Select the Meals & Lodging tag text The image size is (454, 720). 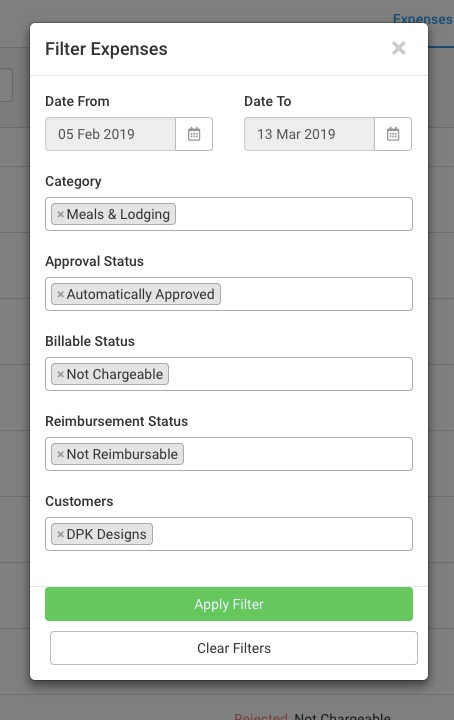tap(118, 214)
